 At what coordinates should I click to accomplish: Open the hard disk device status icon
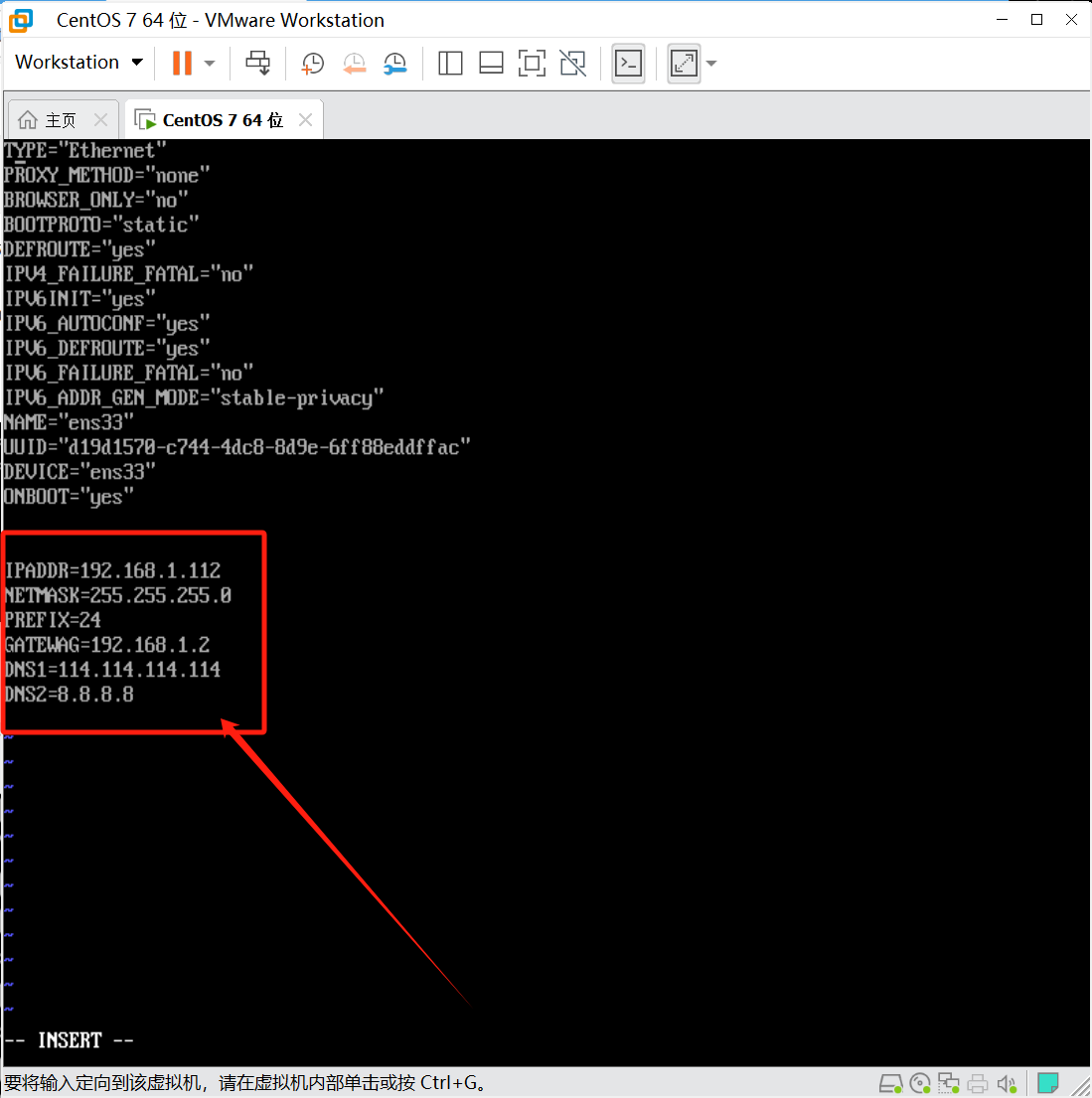tap(891, 1082)
